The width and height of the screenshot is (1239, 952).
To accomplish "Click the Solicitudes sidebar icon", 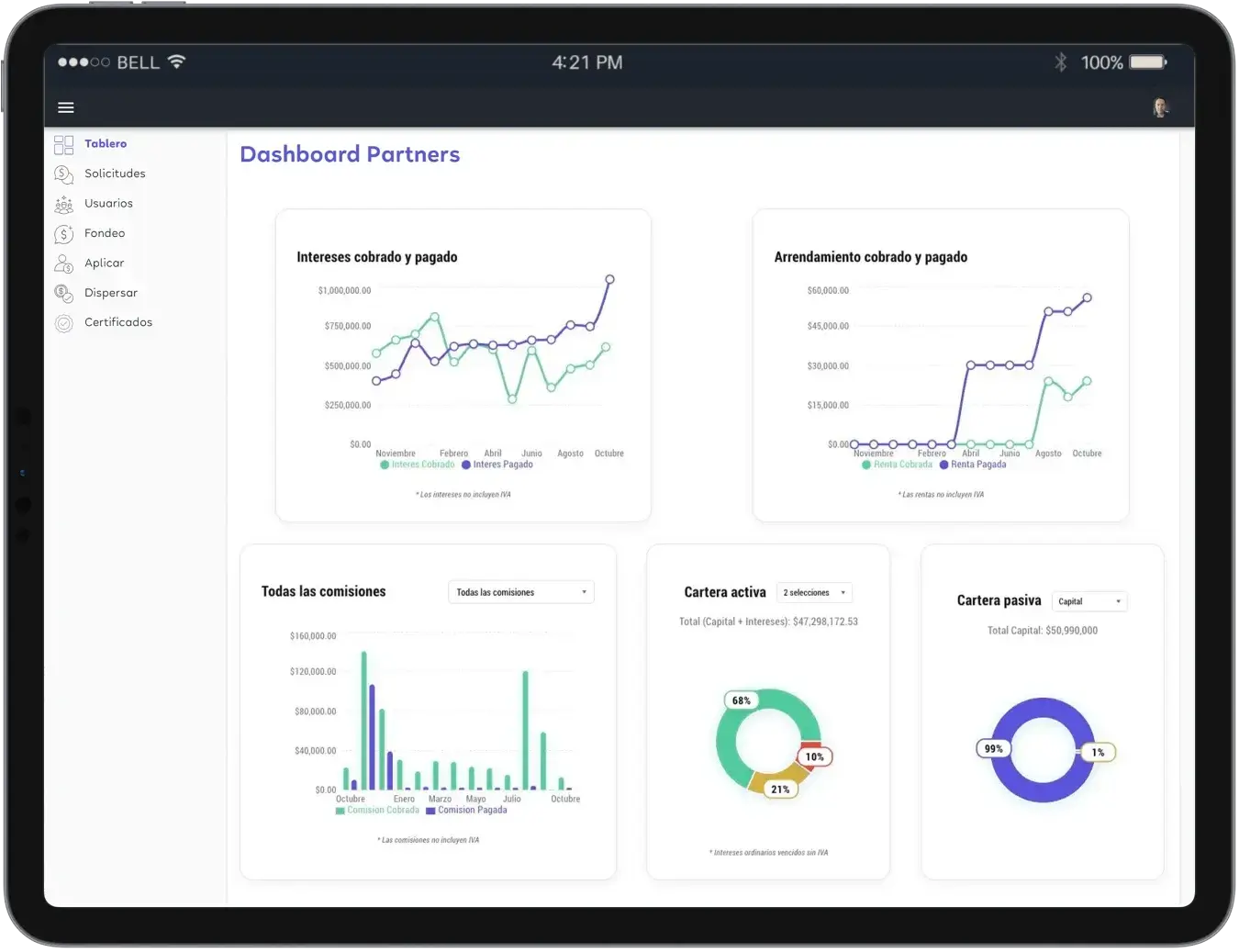I will [x=63, y=174].
